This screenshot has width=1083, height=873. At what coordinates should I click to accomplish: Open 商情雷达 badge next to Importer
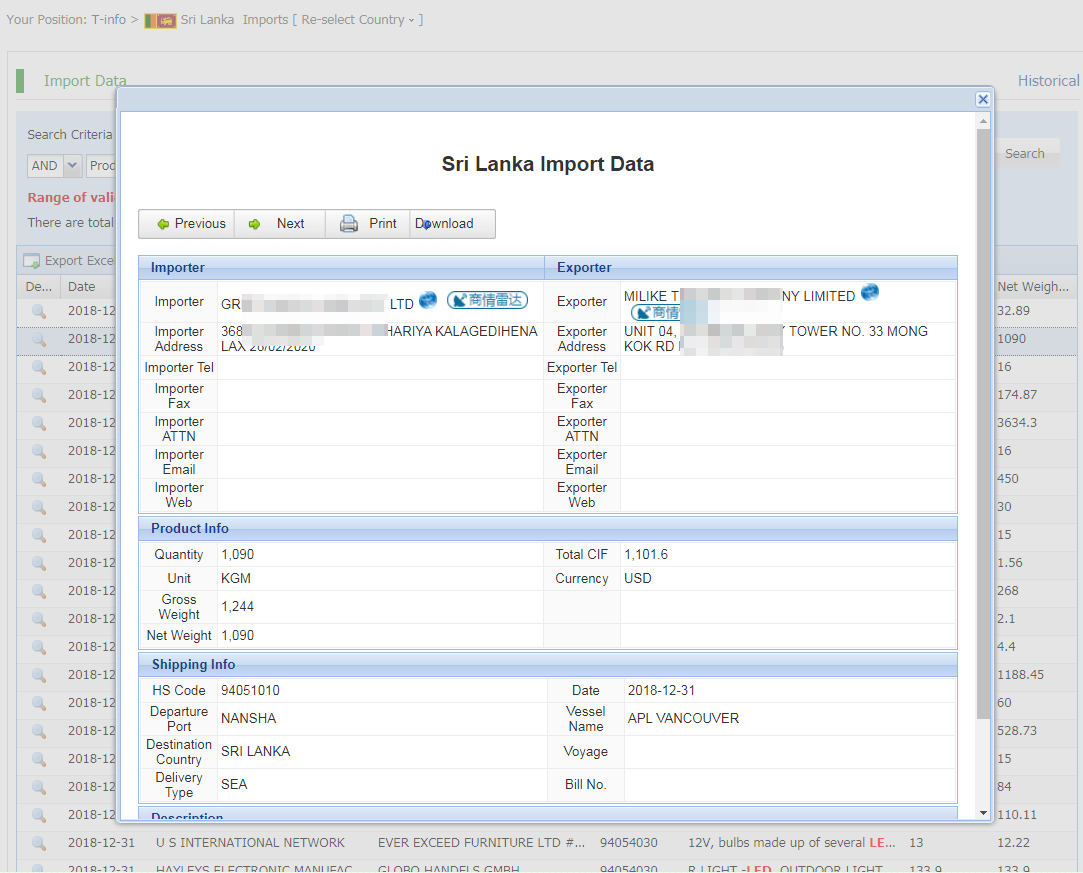(x=487, y=300)
